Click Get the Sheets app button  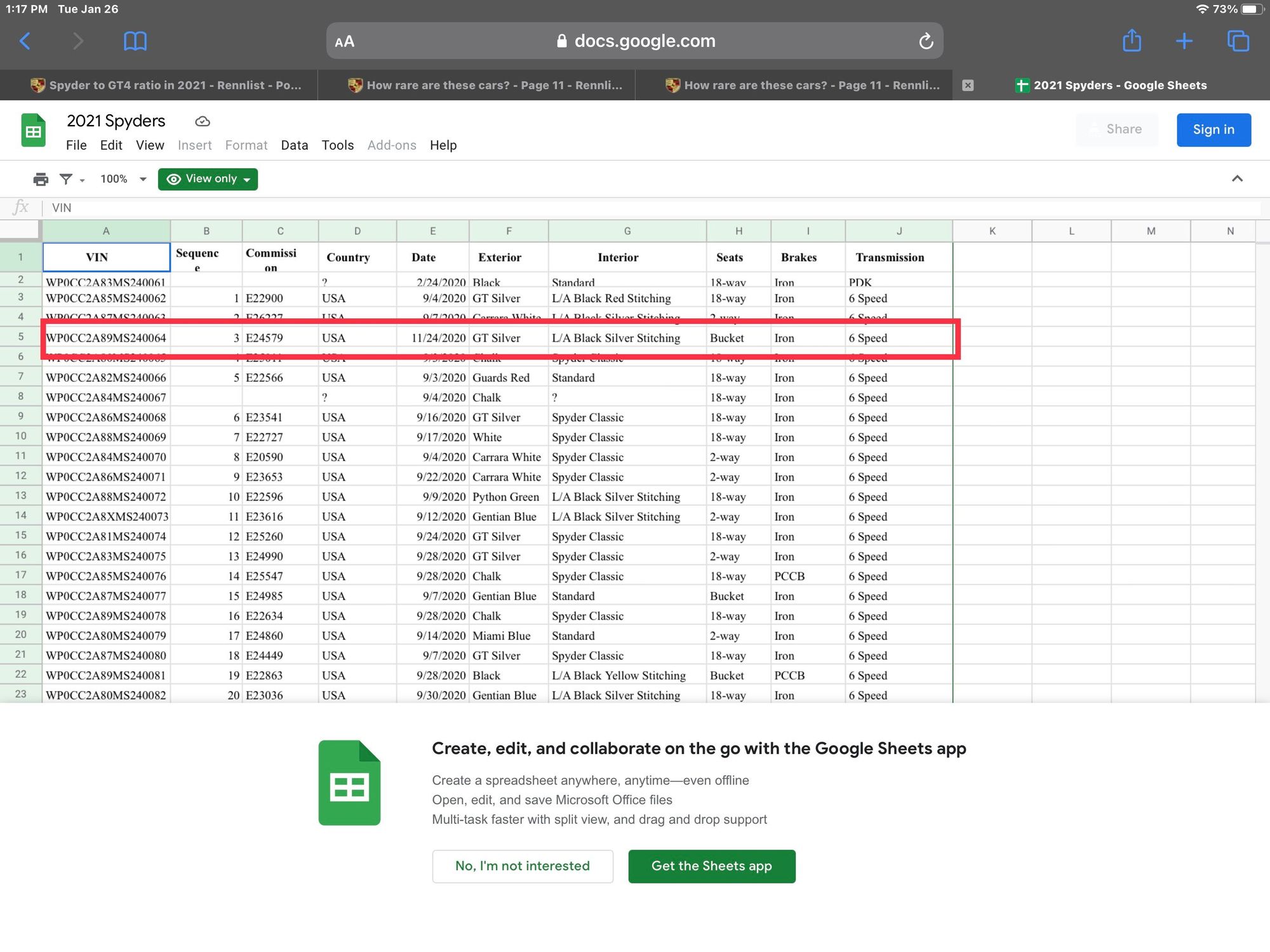click(x=711, y=866)
